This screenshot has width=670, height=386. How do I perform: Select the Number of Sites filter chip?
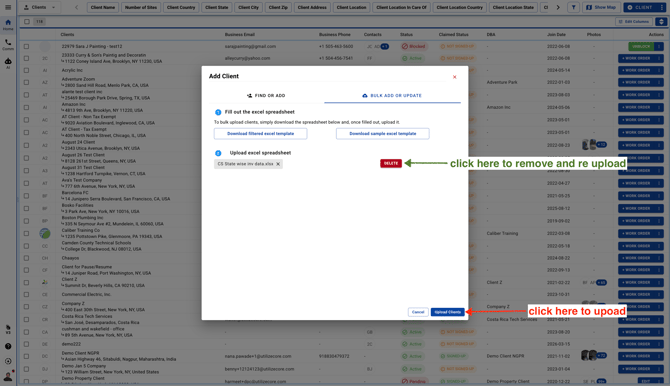click(x=141, y=7)
